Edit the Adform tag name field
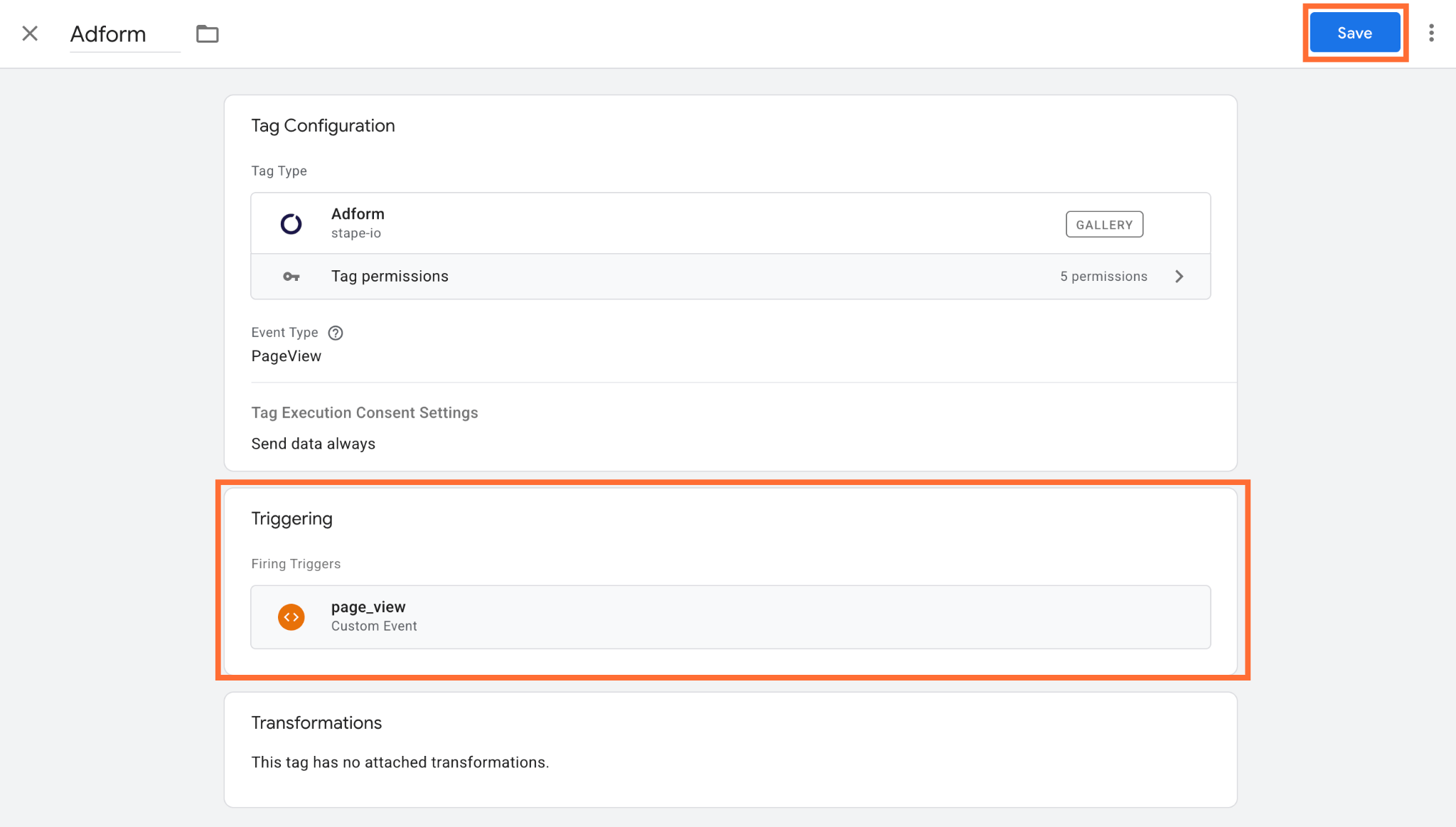 [124, 34]
